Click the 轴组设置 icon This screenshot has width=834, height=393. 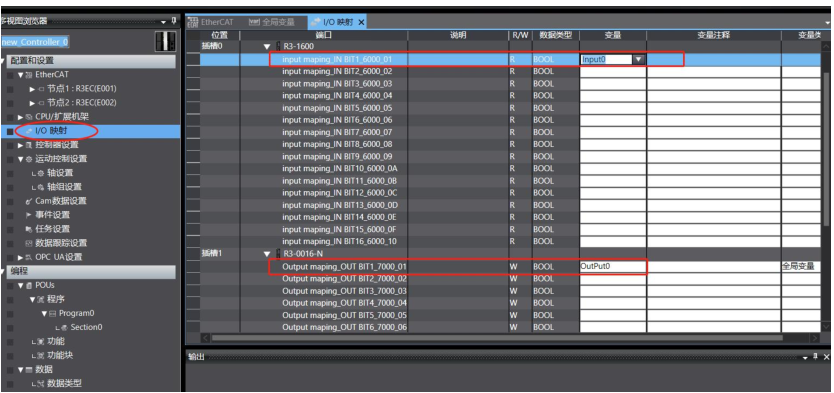click(40, 187)
